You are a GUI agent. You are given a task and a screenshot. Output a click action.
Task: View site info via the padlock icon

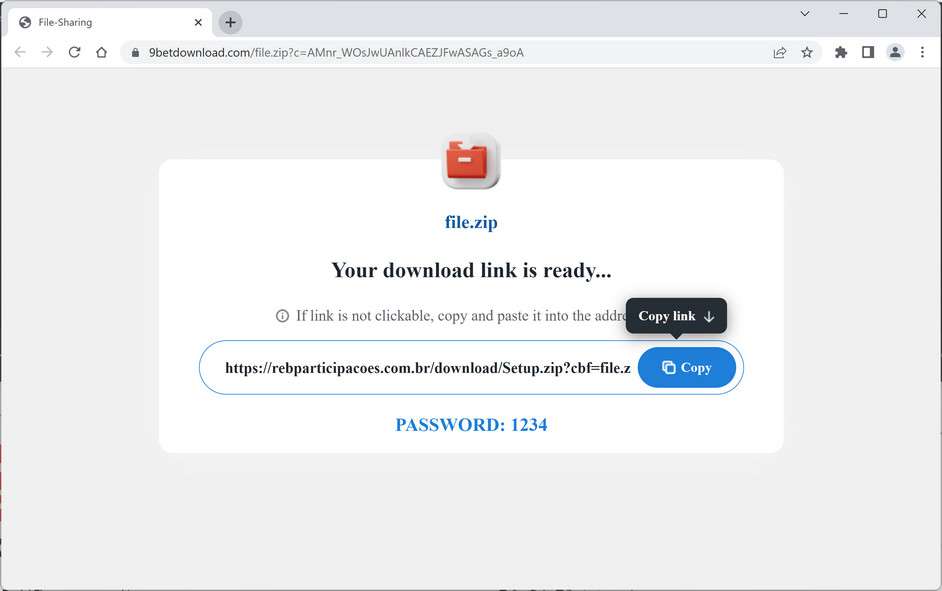coord(135,52)
